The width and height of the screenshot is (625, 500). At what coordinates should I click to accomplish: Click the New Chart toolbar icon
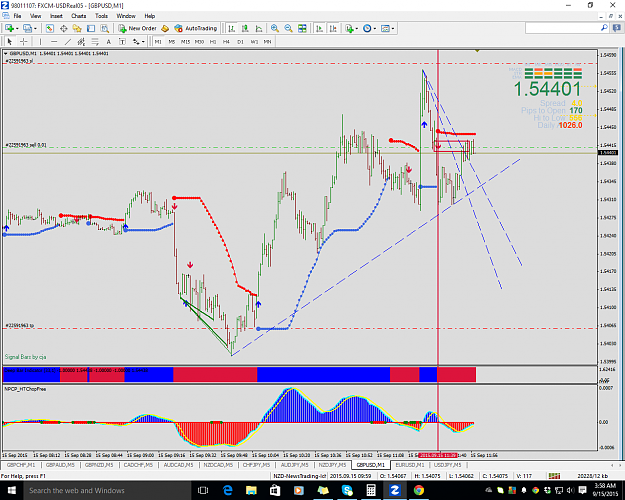[8, 28]
